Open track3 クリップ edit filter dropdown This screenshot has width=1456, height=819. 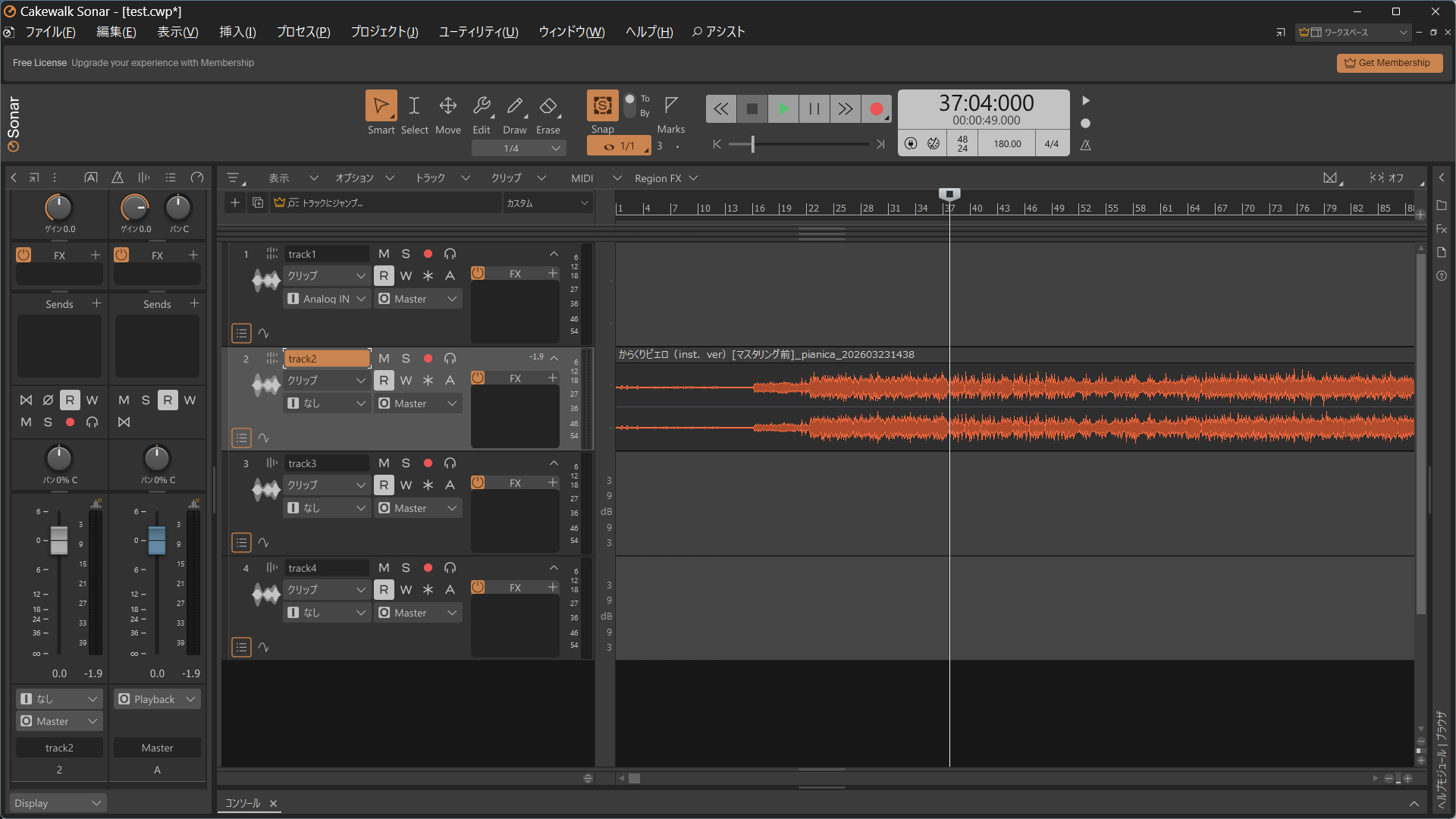pyautogui.click(x=327, y=485)
